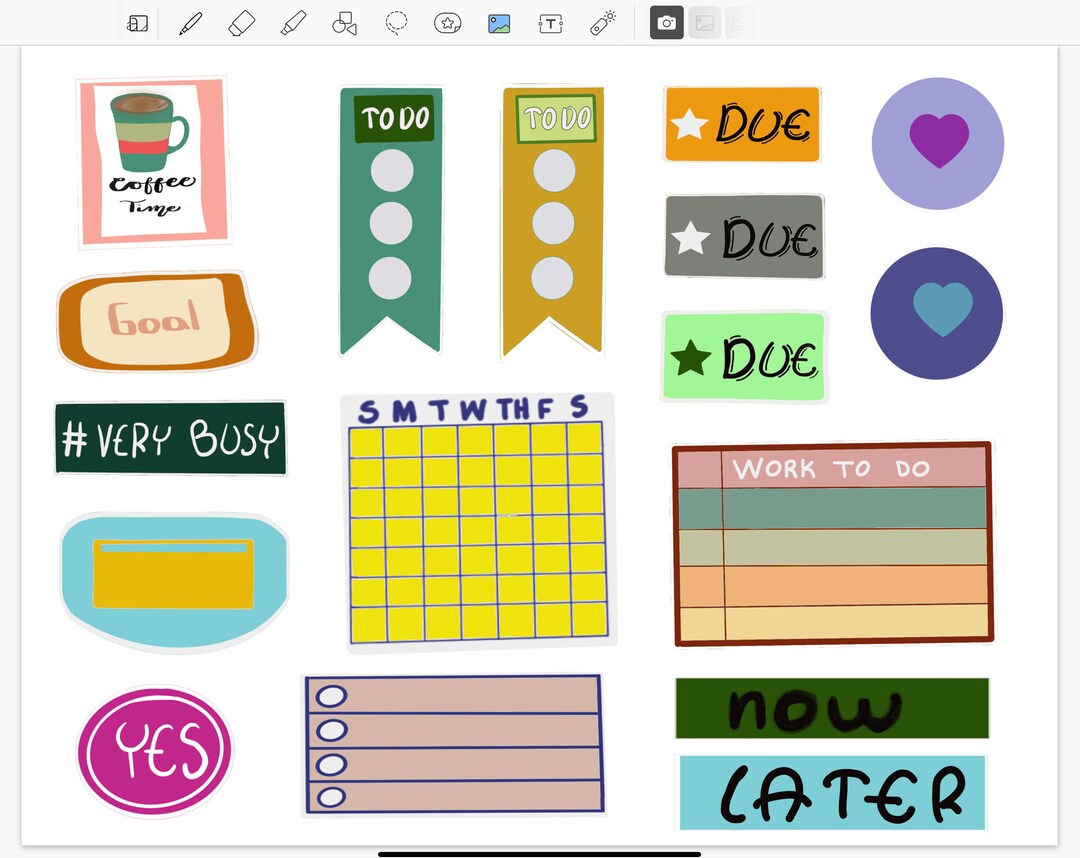1080x858 pixels.
Task: Open the Shapes tool
Action: tap(344, 23)
